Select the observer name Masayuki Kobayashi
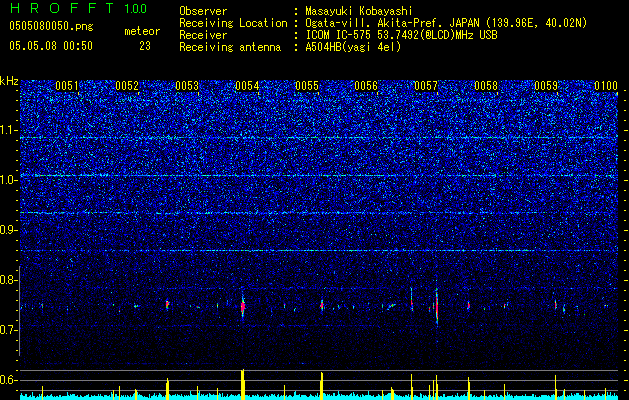 click(358, 11)
